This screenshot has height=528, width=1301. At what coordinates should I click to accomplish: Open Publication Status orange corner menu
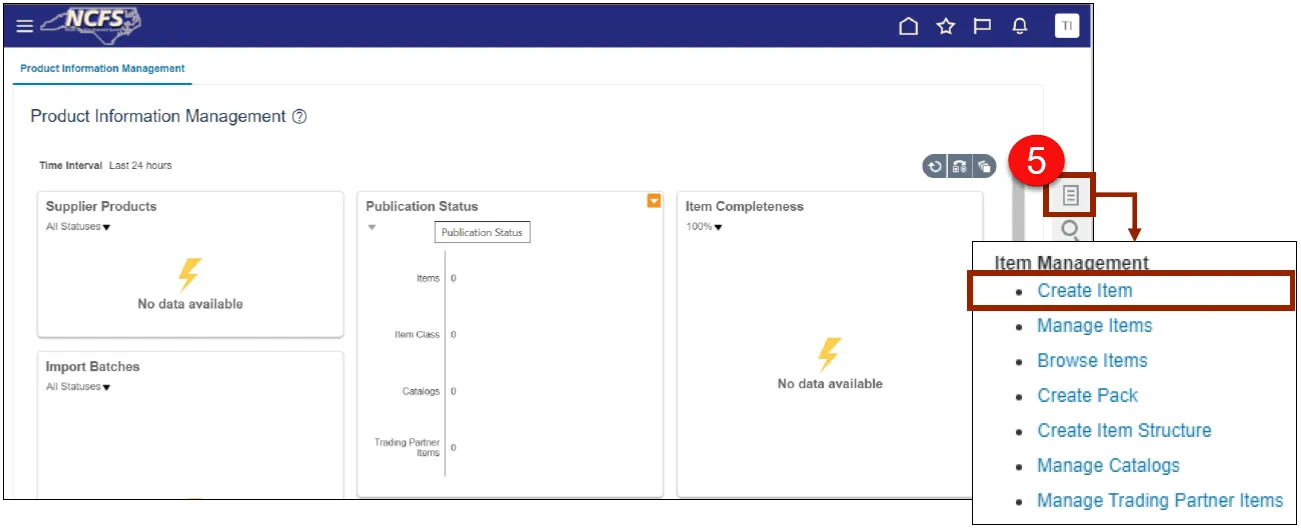click(x=653, y=201)
